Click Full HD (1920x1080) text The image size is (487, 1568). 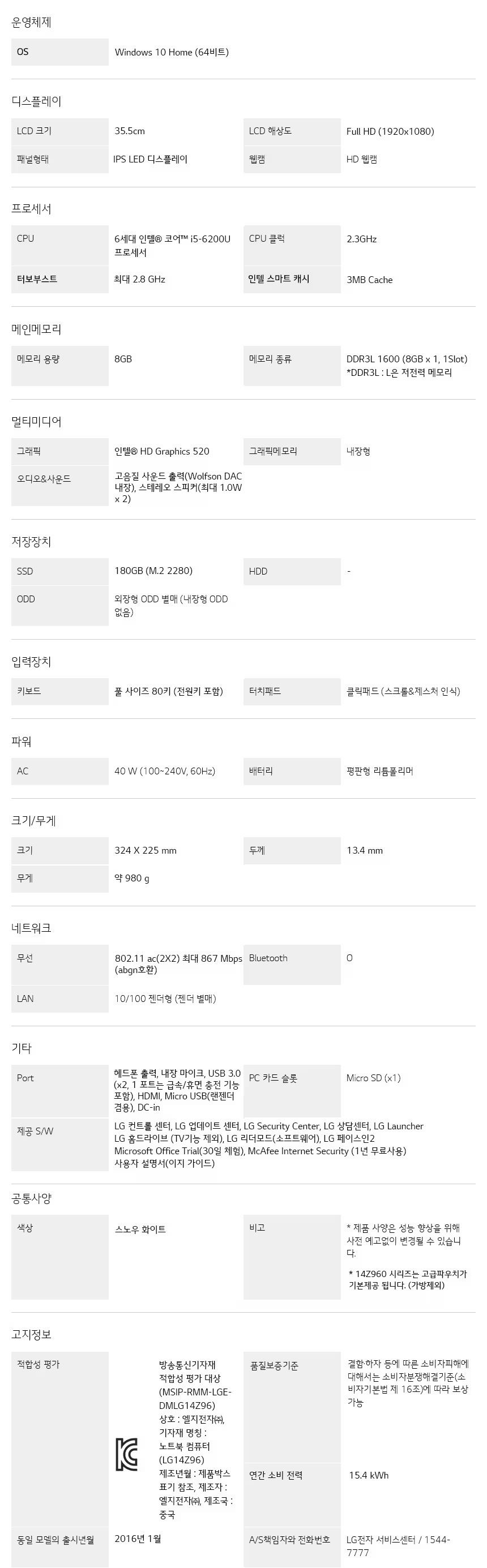390,131
